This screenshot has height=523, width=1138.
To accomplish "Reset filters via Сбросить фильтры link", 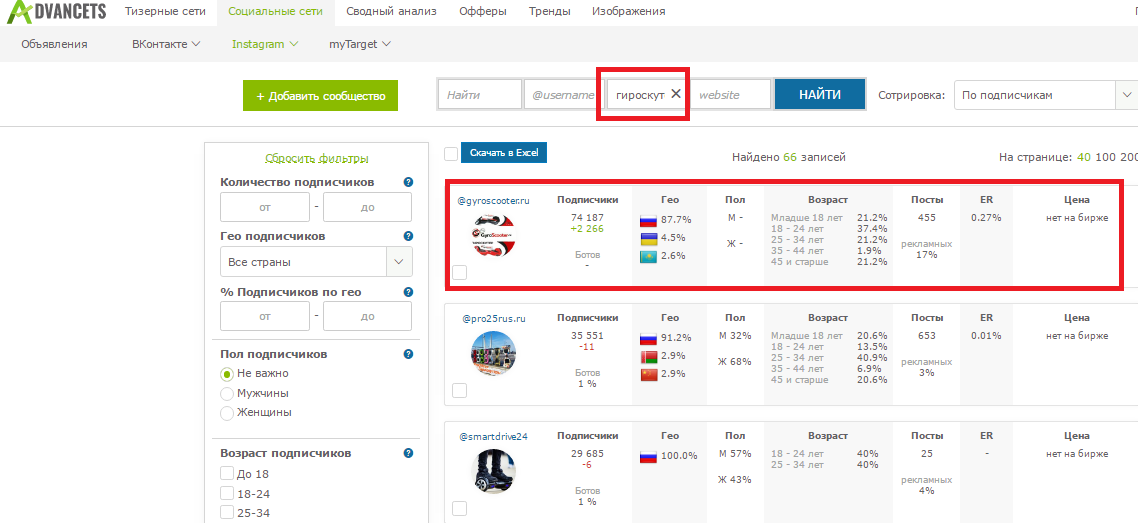I will 316,158.
